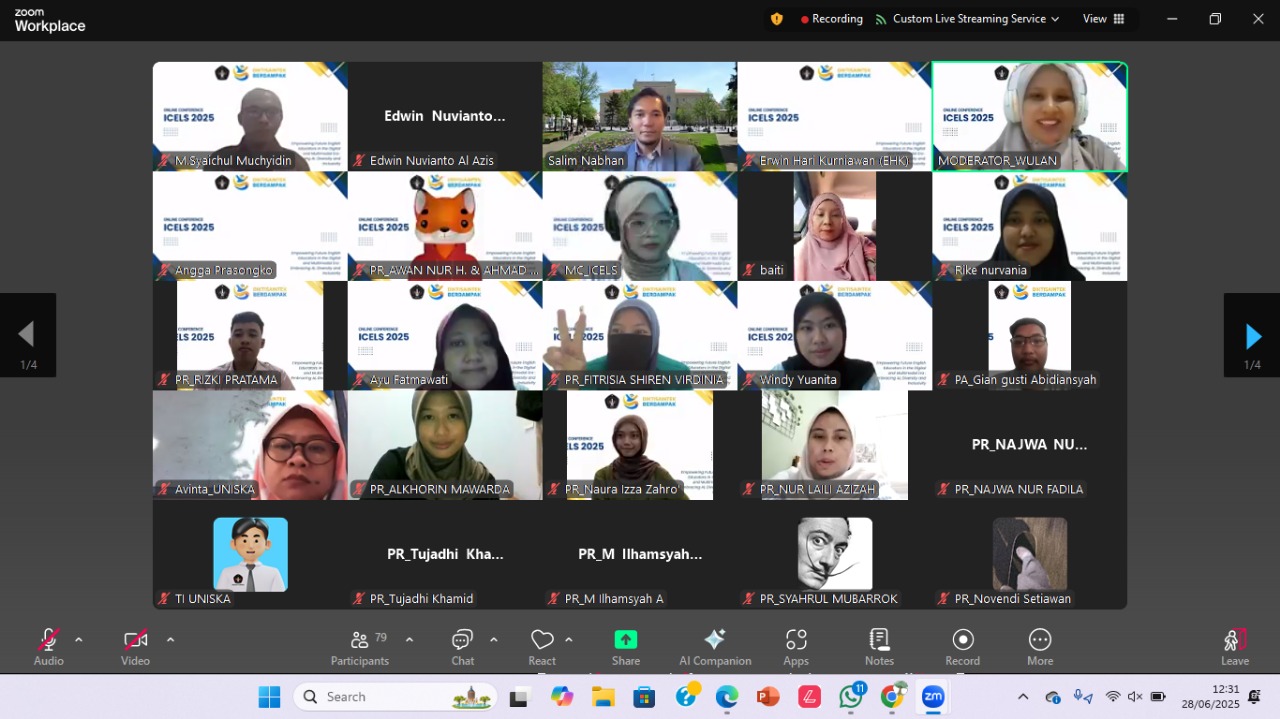The image size is (1280, 719).
Task: Open AI Companion
Action: pos(714,646)
